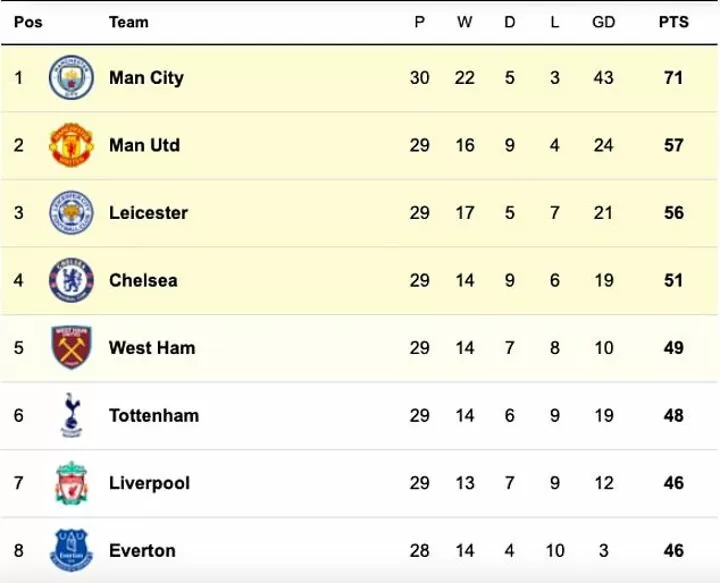
Task: Click Tottenham's 48 points cell
Action: [x=674, y=415]
